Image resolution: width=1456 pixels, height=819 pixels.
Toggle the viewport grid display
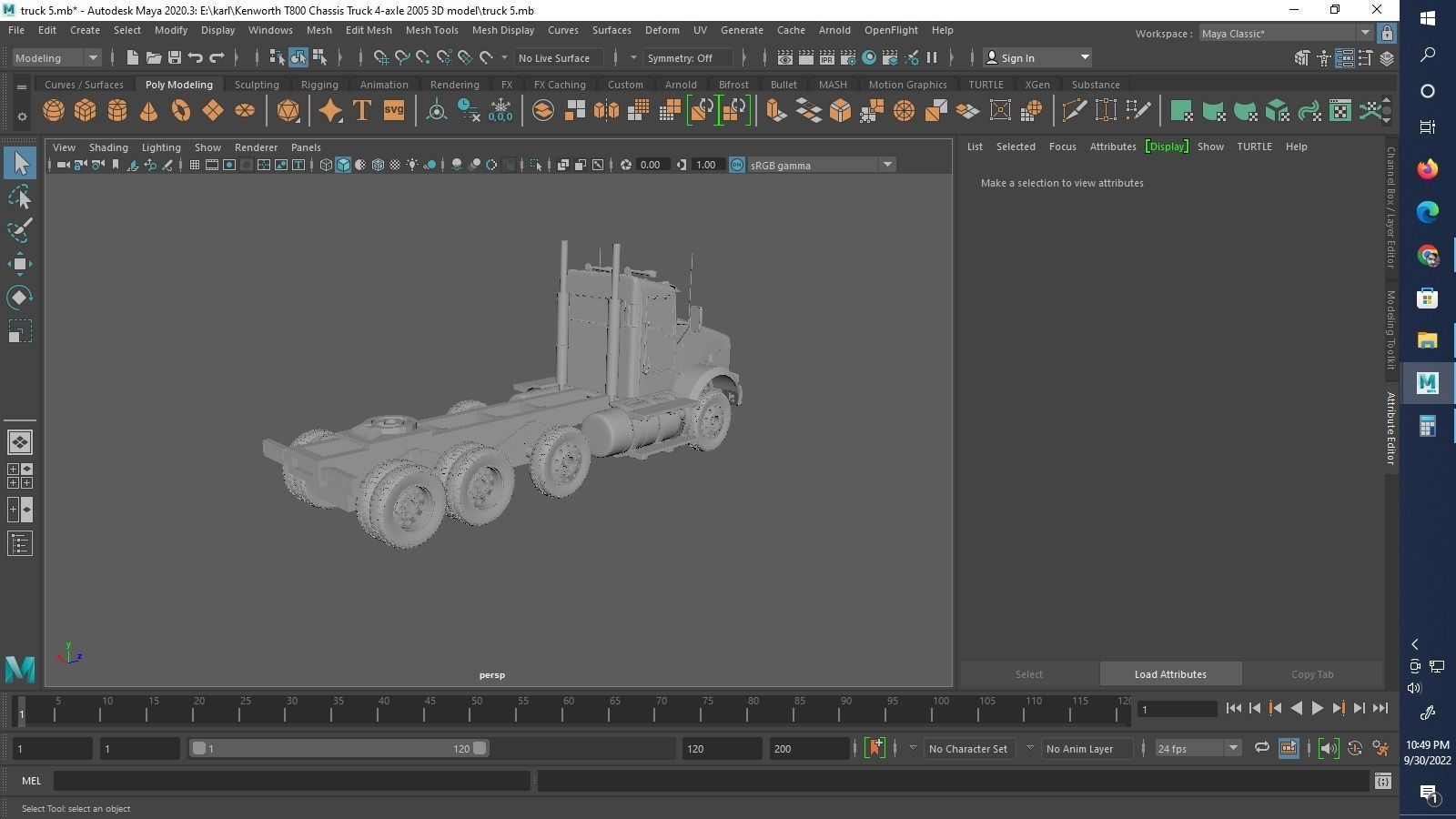pyautogui.click(x=195, y=165)
